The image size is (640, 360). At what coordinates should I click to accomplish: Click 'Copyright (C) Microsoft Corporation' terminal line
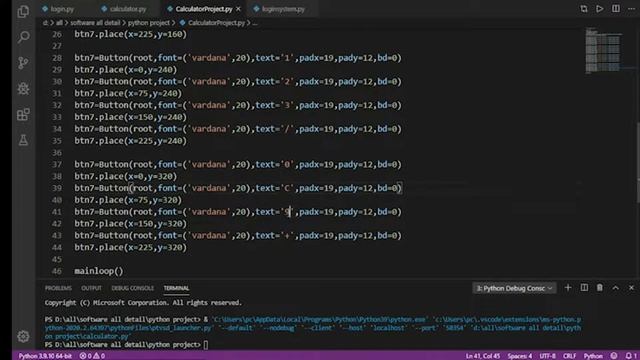143,303
